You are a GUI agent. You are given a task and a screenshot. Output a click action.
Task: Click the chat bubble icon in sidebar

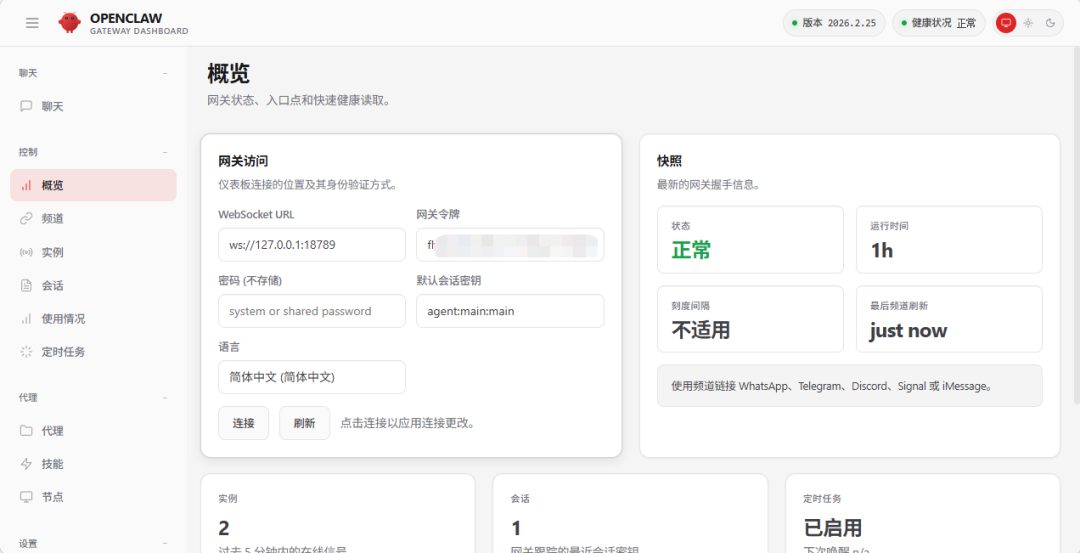[26, 106]
